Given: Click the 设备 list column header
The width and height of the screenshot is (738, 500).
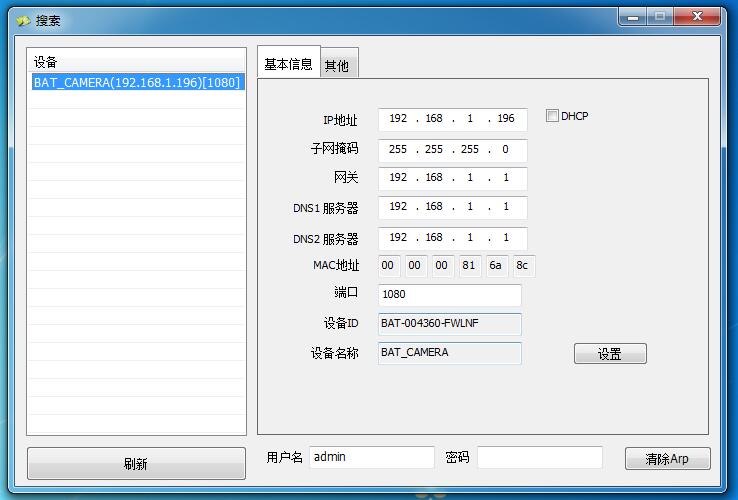Looking at the screenshot, I should tap(136, 62).
